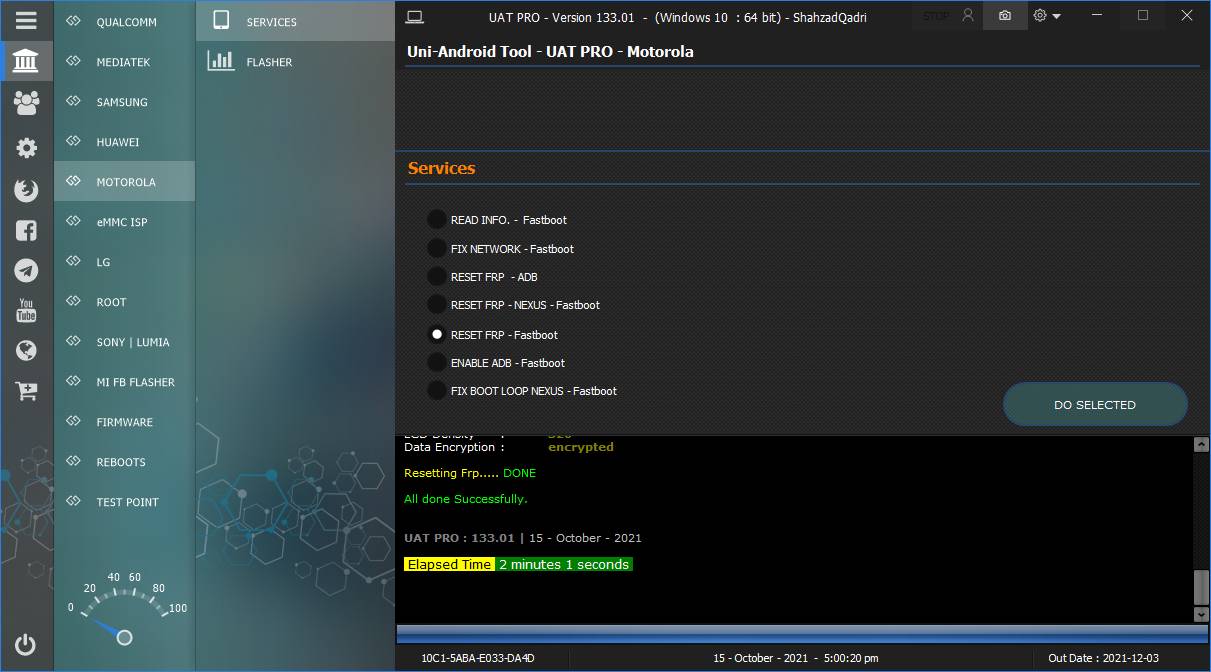Screen dimensions: 1211x672
Task: Click the 'All done Successfully.' log line
Action: point(466,498)
